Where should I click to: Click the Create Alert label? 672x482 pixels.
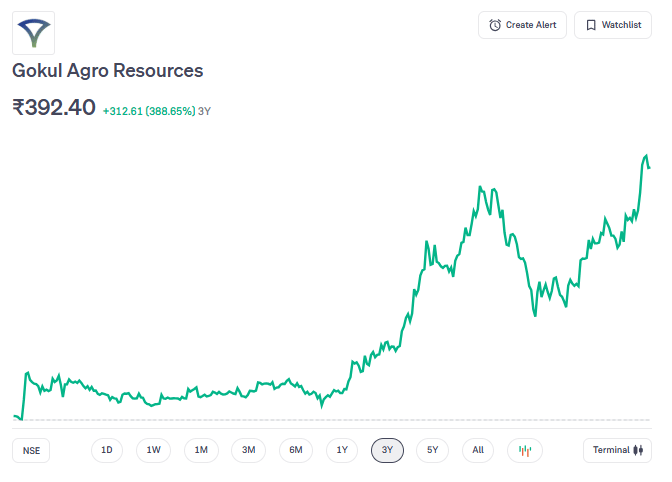(531, 25)
